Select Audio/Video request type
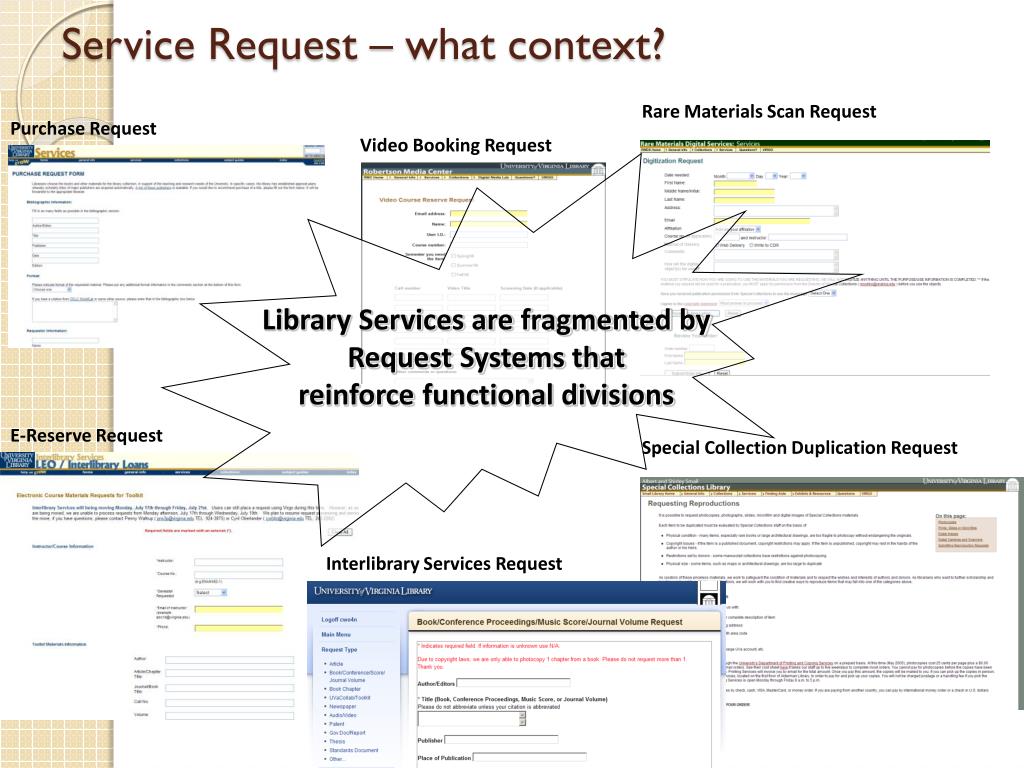 (x=344, y=715)
